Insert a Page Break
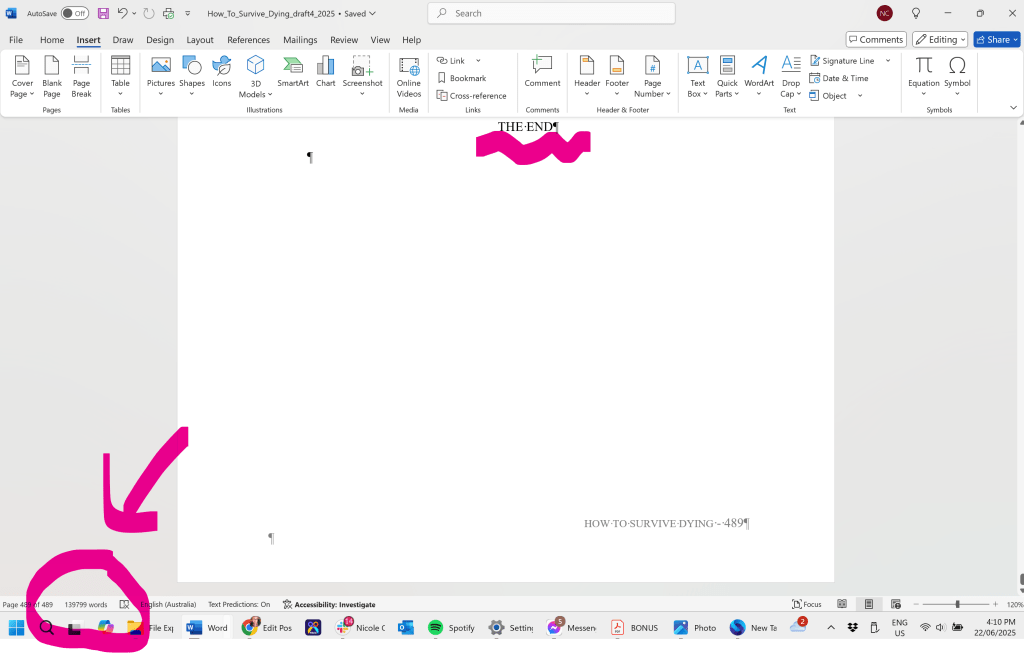The height and width of the screenshot is (653, 1024). [81, 76]
